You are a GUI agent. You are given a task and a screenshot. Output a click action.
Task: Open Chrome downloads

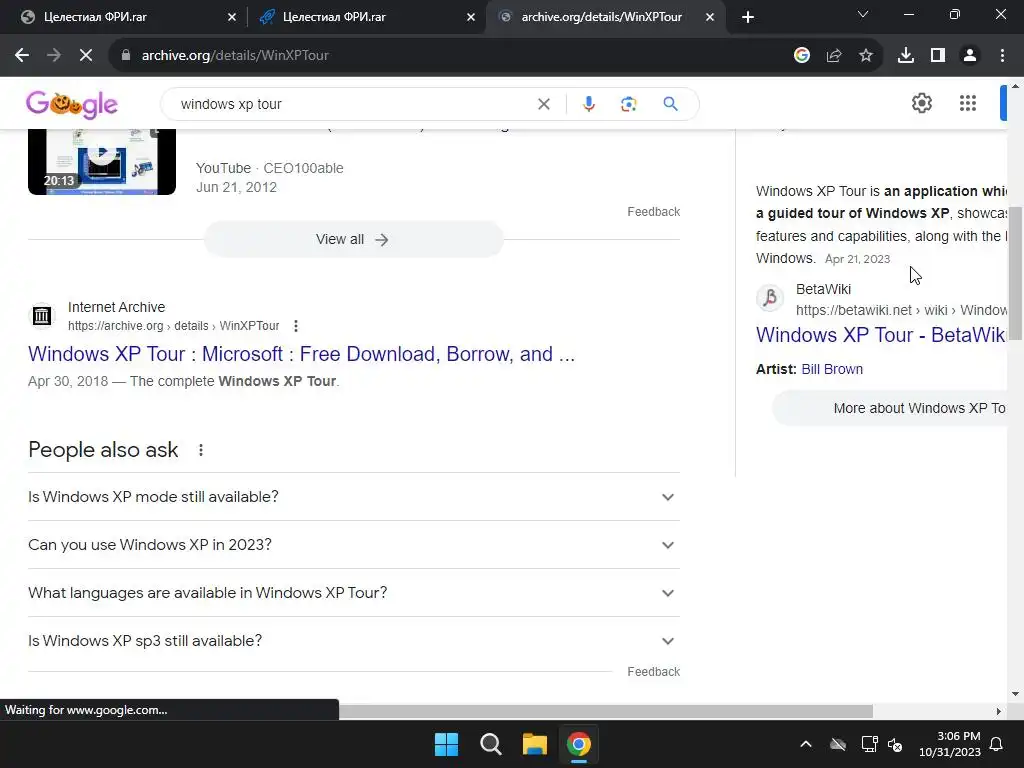(906, 56)
